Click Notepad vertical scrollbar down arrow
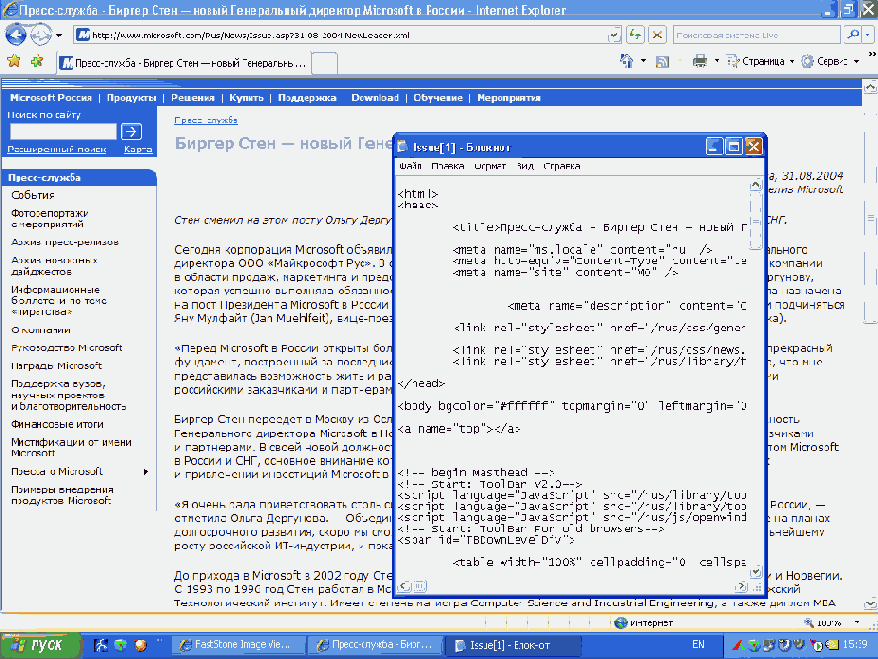This screenshot has width=878, height=659. 755,572
